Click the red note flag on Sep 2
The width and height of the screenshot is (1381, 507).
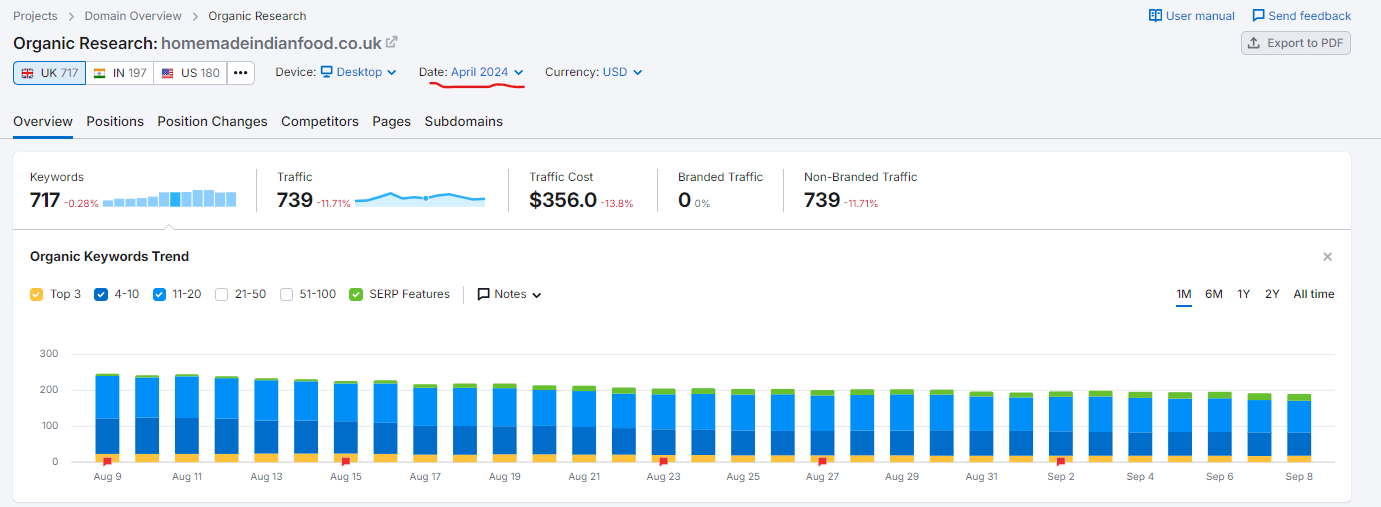[x=1060, y=462]
